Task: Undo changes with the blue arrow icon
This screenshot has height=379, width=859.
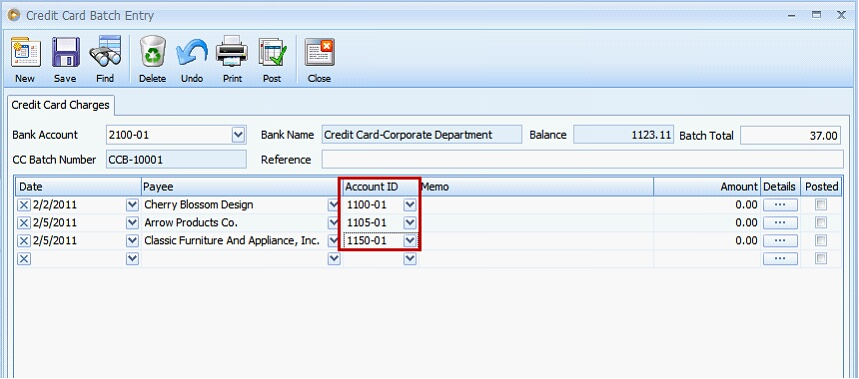Action: tap(192, 53)
